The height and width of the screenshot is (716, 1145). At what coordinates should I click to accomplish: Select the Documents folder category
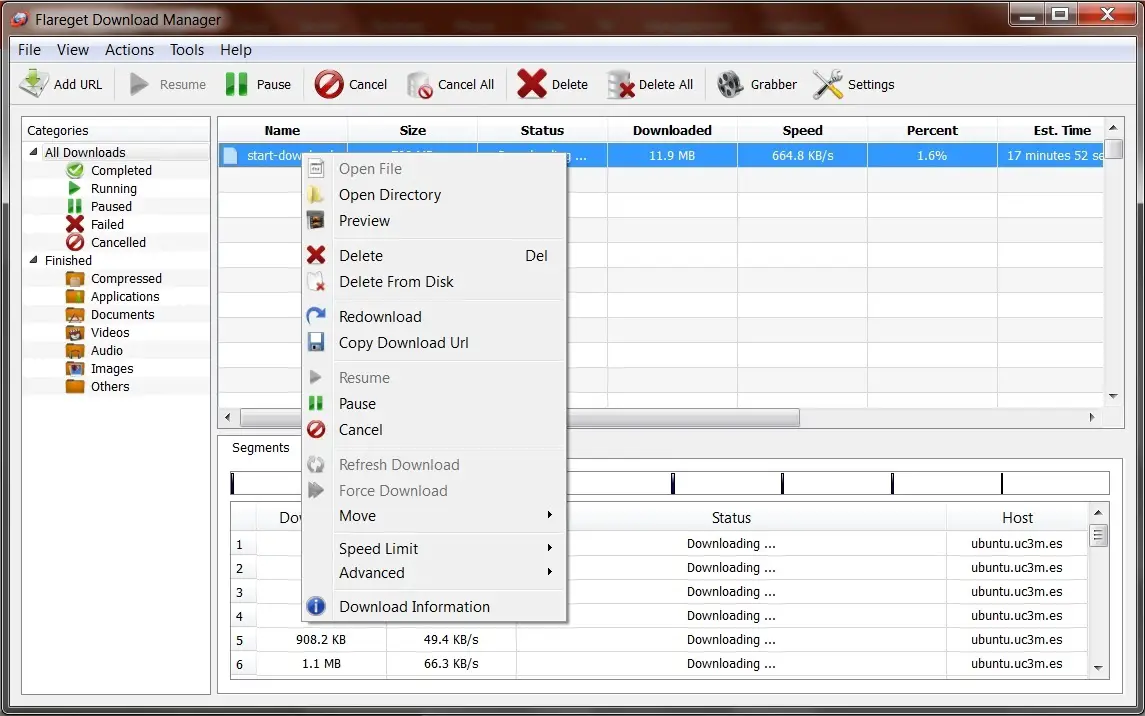122,315
